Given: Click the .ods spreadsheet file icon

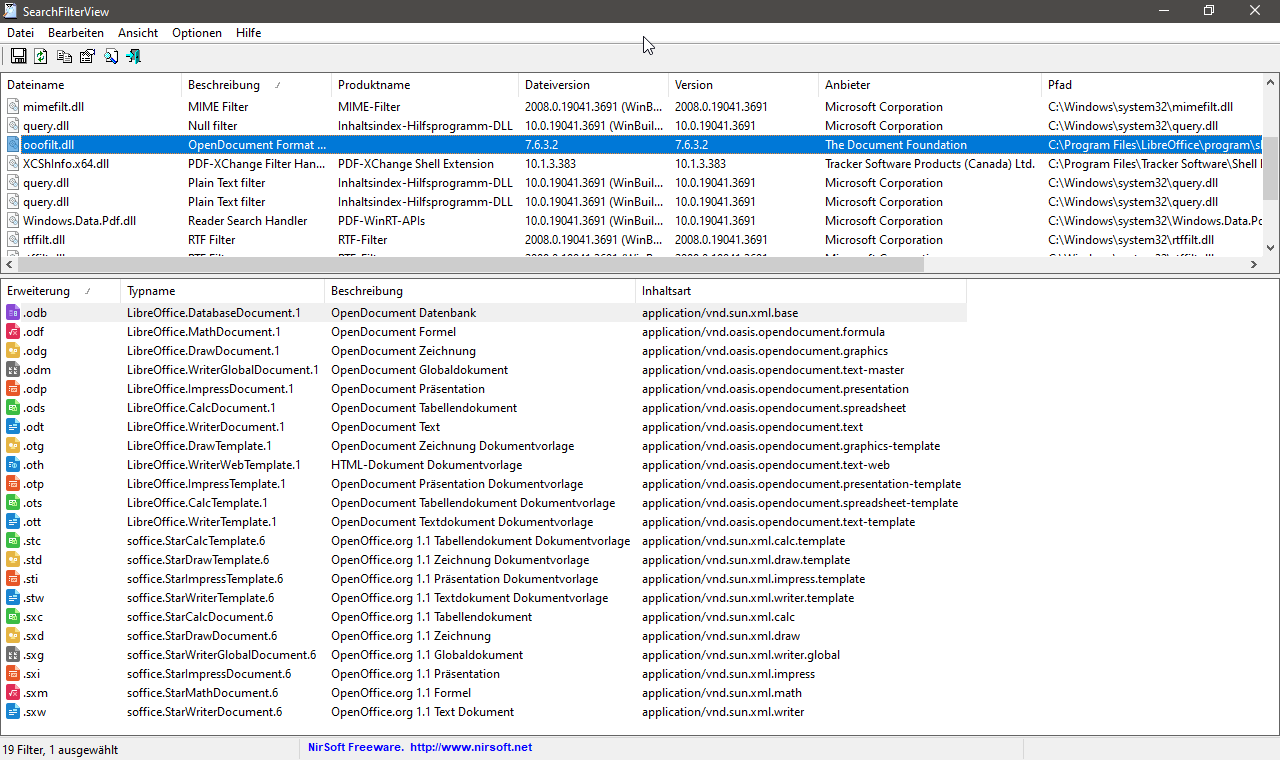Looking at the screenshot, I should click(13, 408).
